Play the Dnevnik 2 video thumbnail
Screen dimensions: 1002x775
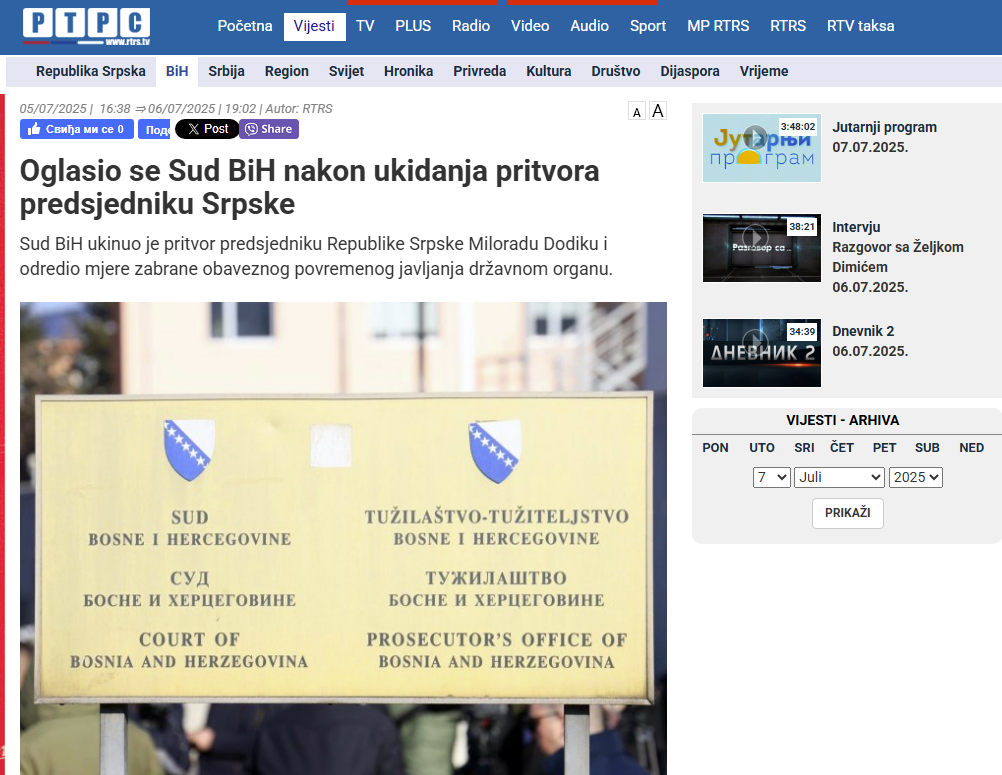(x=761, y=352)
